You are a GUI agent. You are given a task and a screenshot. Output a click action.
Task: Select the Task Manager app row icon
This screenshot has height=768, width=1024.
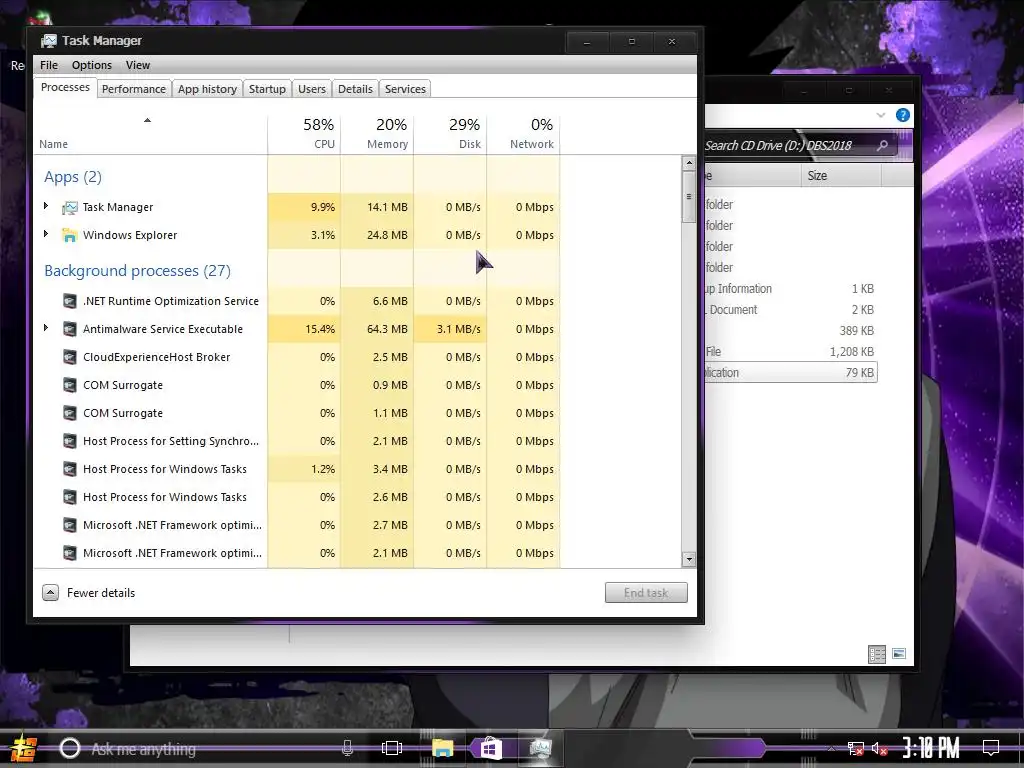(x=70, y=208)
